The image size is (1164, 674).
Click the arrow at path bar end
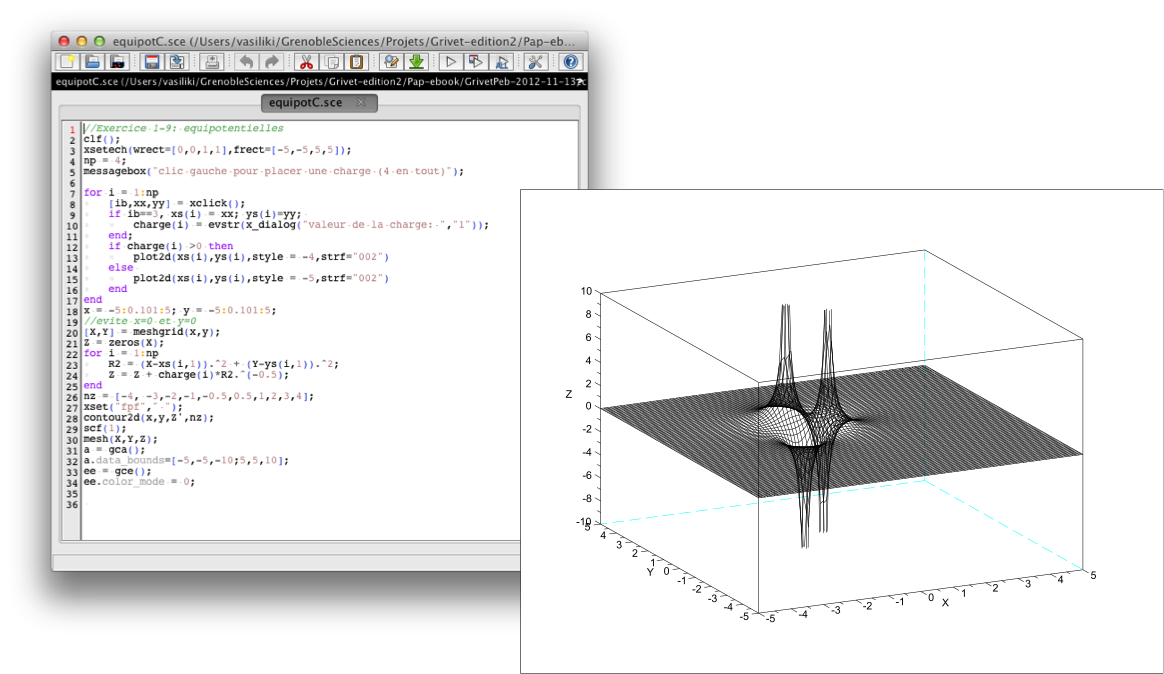pos(581,82)
